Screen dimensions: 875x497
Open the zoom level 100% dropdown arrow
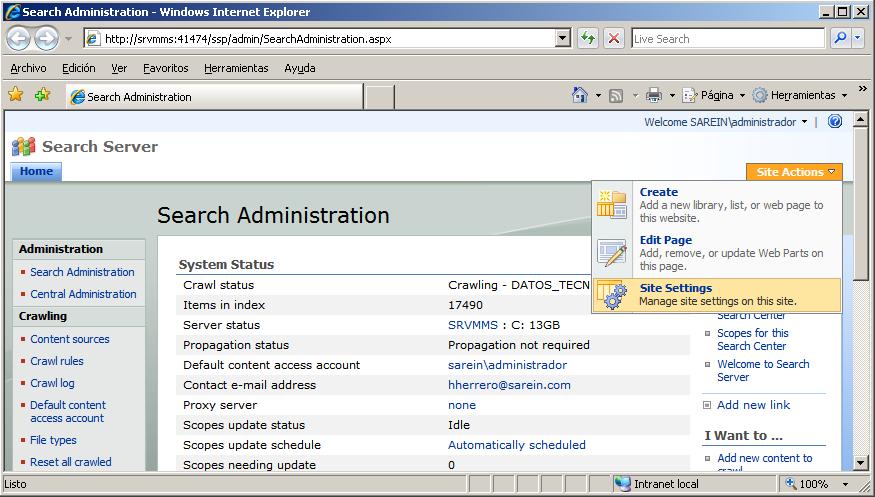pos(845,484)
